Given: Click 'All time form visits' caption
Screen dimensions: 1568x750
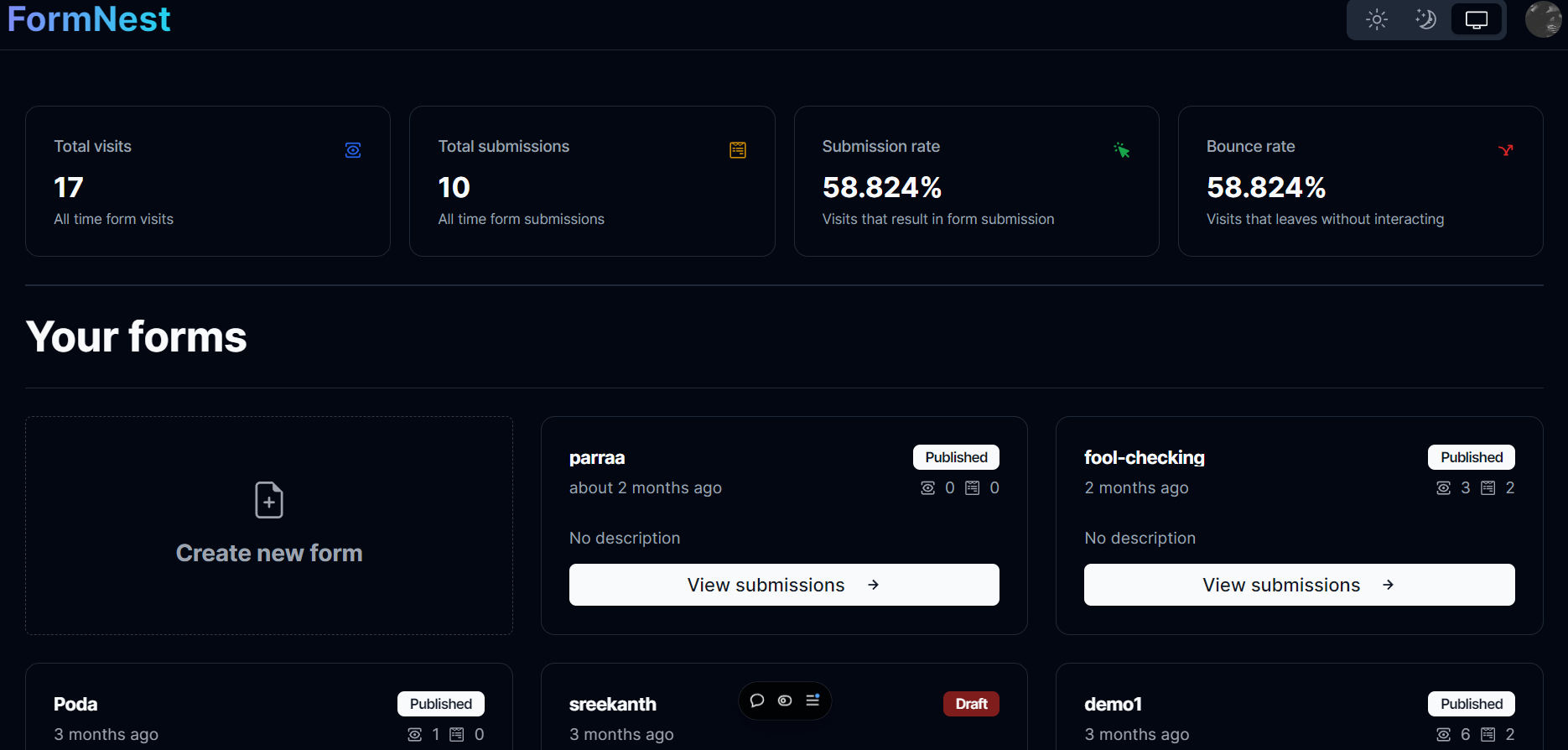Looking at the screenshot, I should [x=114, y=219].
